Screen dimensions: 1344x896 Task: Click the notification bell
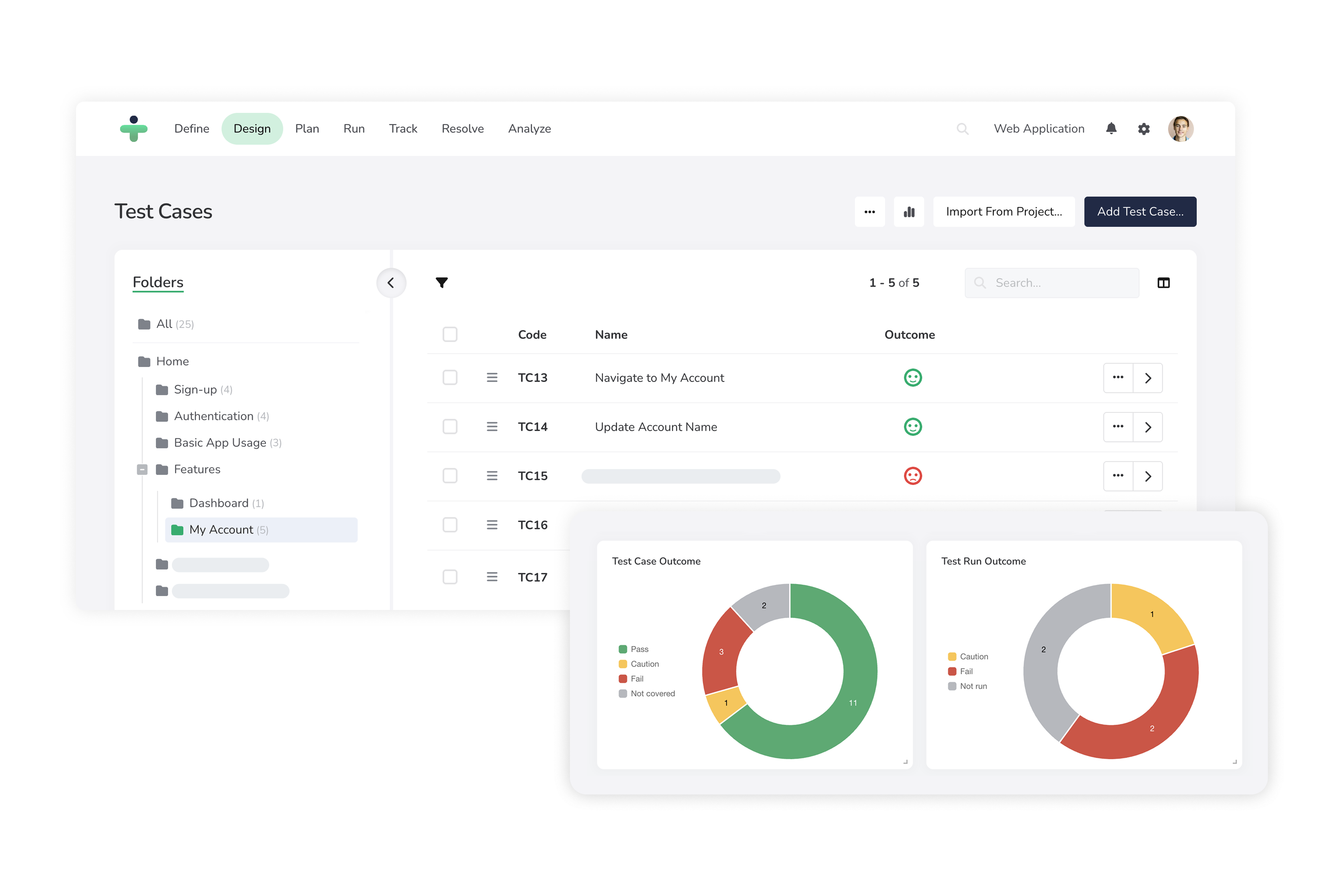pyautogui.click(x=1112, y=128)
